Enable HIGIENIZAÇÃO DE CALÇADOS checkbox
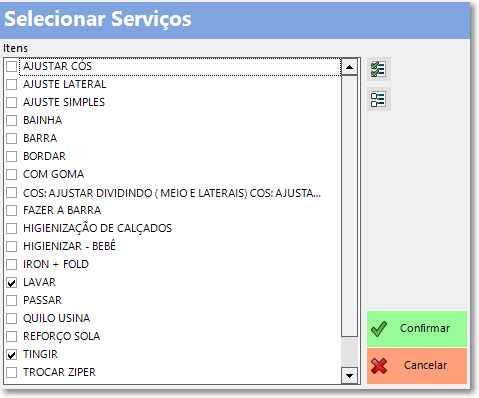Image resolution: width=479 pixels, height=398 pixels. point(12,228)
